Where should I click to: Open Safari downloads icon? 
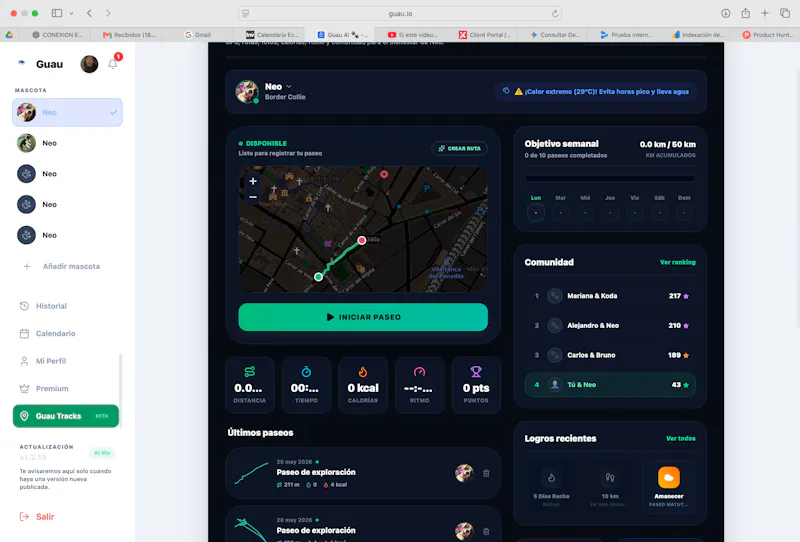click(x=726, y=13)
